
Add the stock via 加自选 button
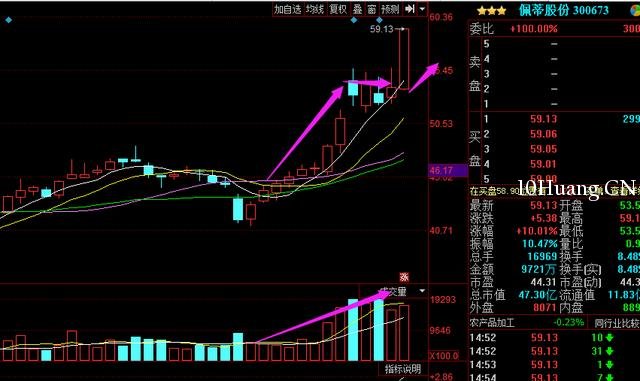(x=287, y=9)
